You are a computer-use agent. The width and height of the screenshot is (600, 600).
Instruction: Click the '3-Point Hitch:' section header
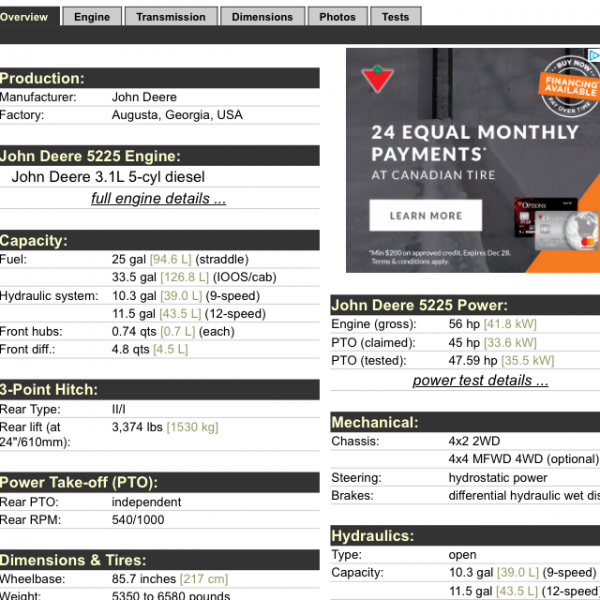160,390
